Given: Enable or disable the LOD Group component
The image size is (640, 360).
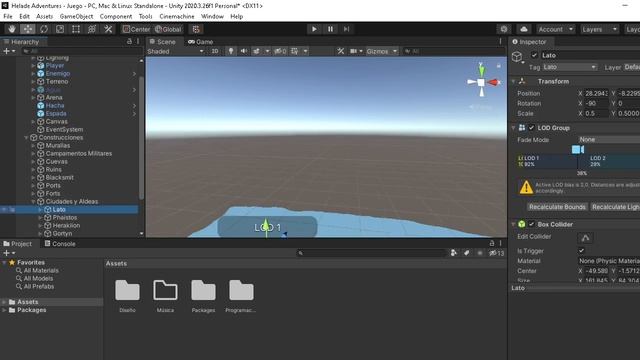Looking at the screenshot, I should 531,128.
